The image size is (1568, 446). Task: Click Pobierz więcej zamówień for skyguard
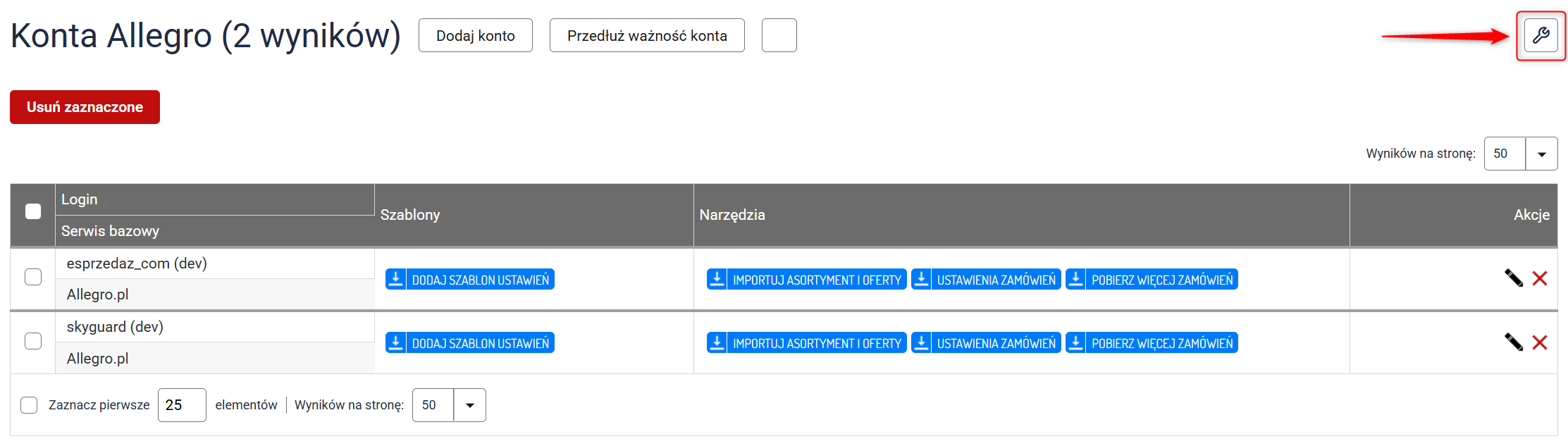(x=1152, y=343)
